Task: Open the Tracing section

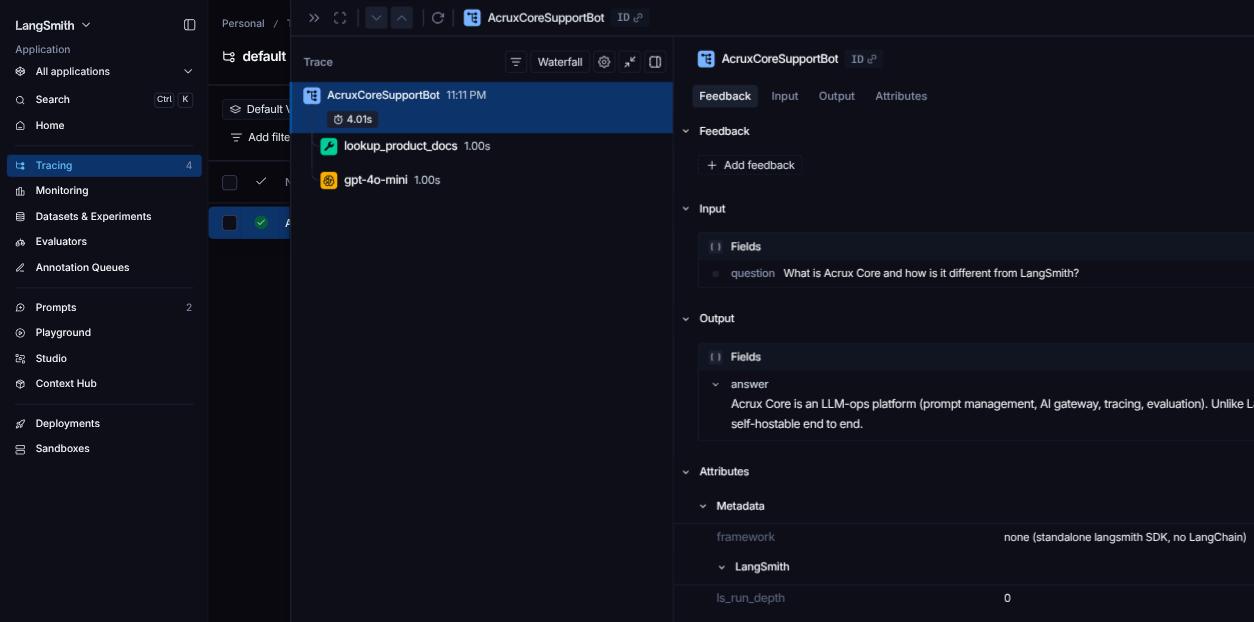Action: point(104,166)
